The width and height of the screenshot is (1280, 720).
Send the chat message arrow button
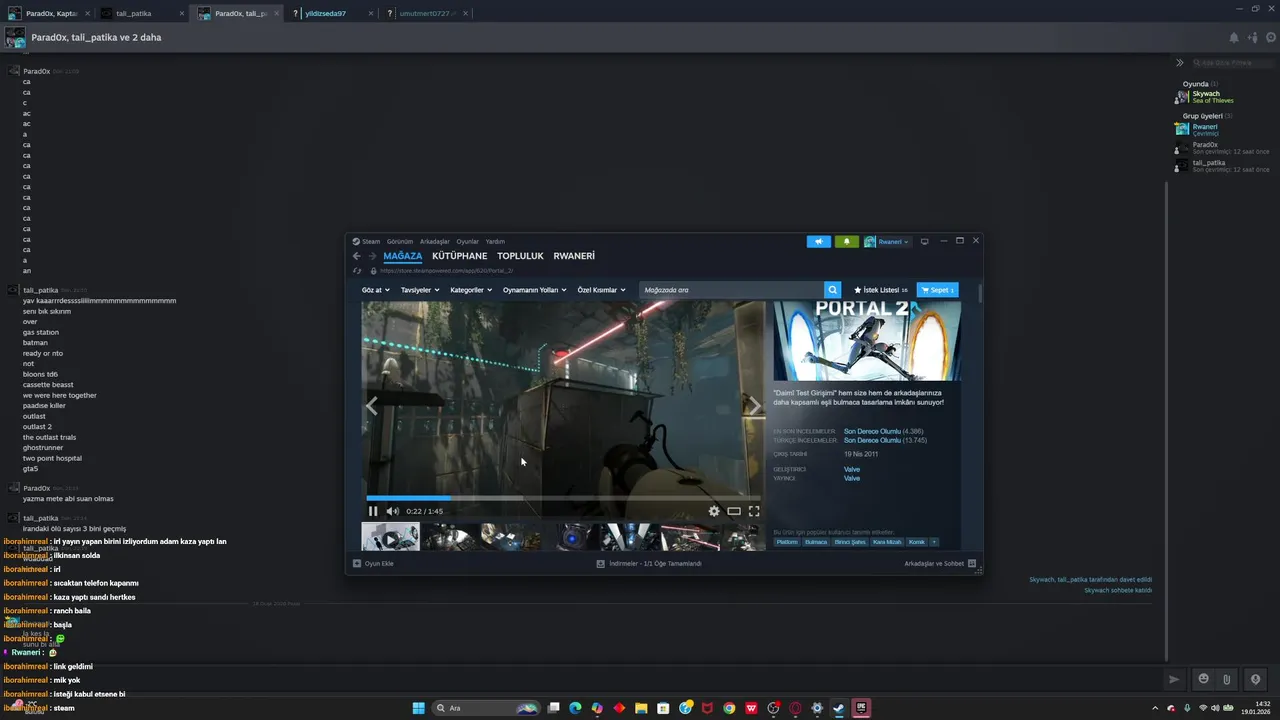tap(1175, 680)
